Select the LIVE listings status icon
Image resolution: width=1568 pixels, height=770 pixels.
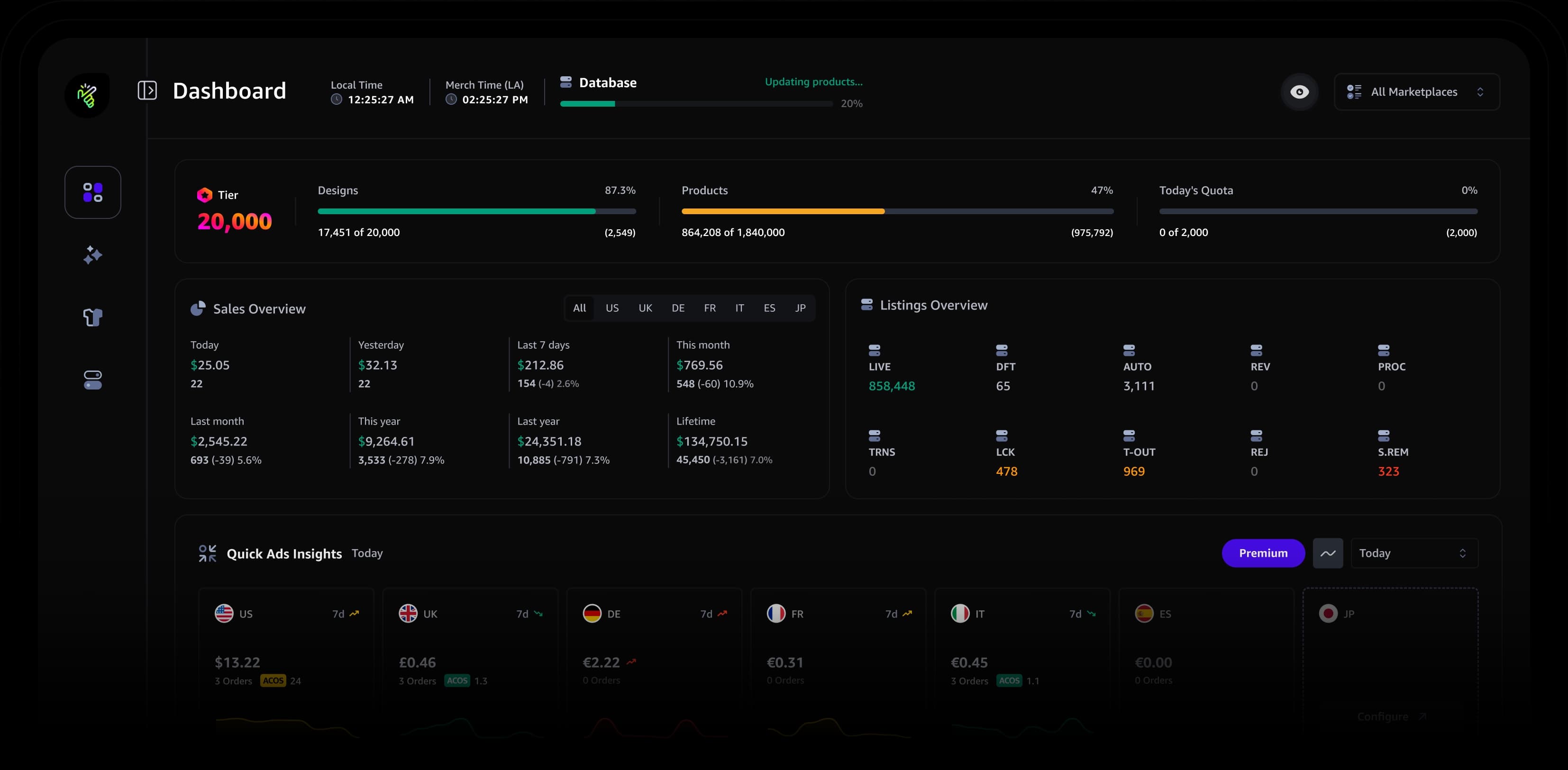click(x=875, y=350)
